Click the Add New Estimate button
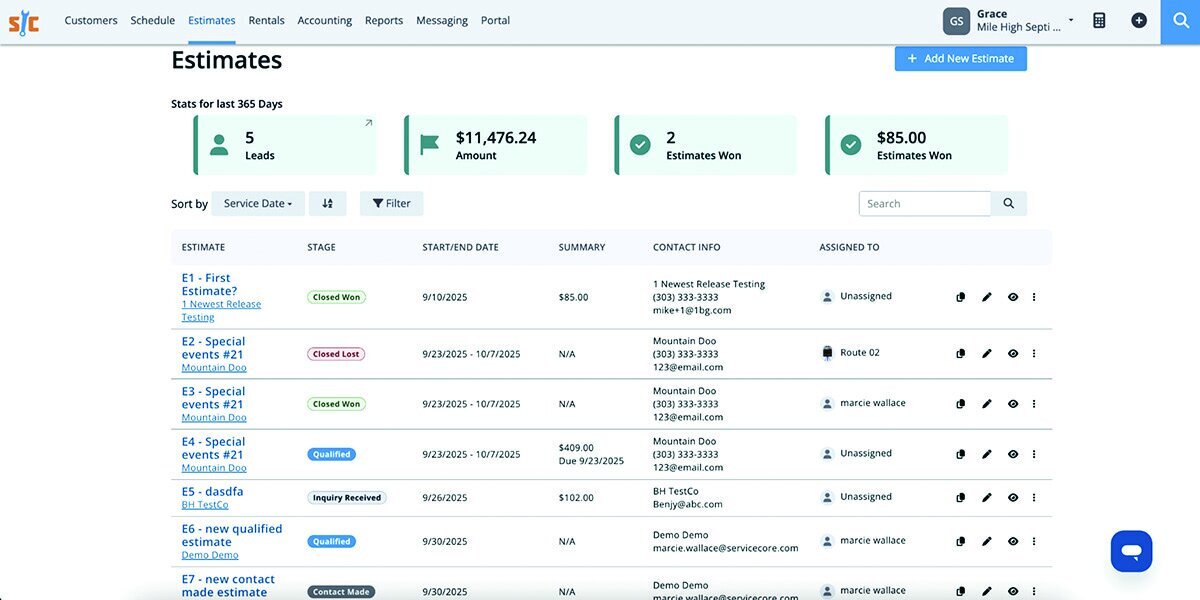 [960, 58]
